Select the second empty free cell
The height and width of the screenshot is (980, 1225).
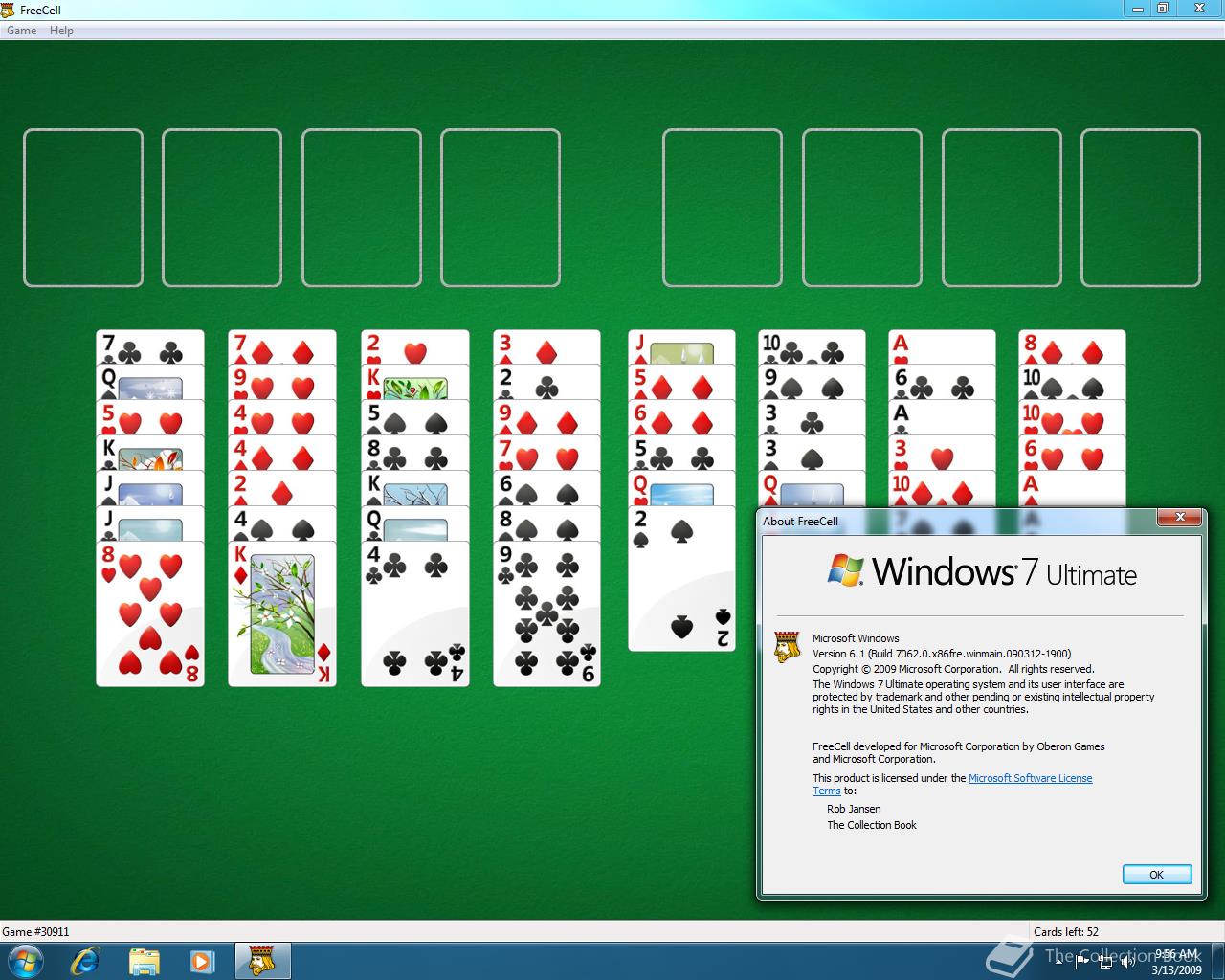coord(222,208)
